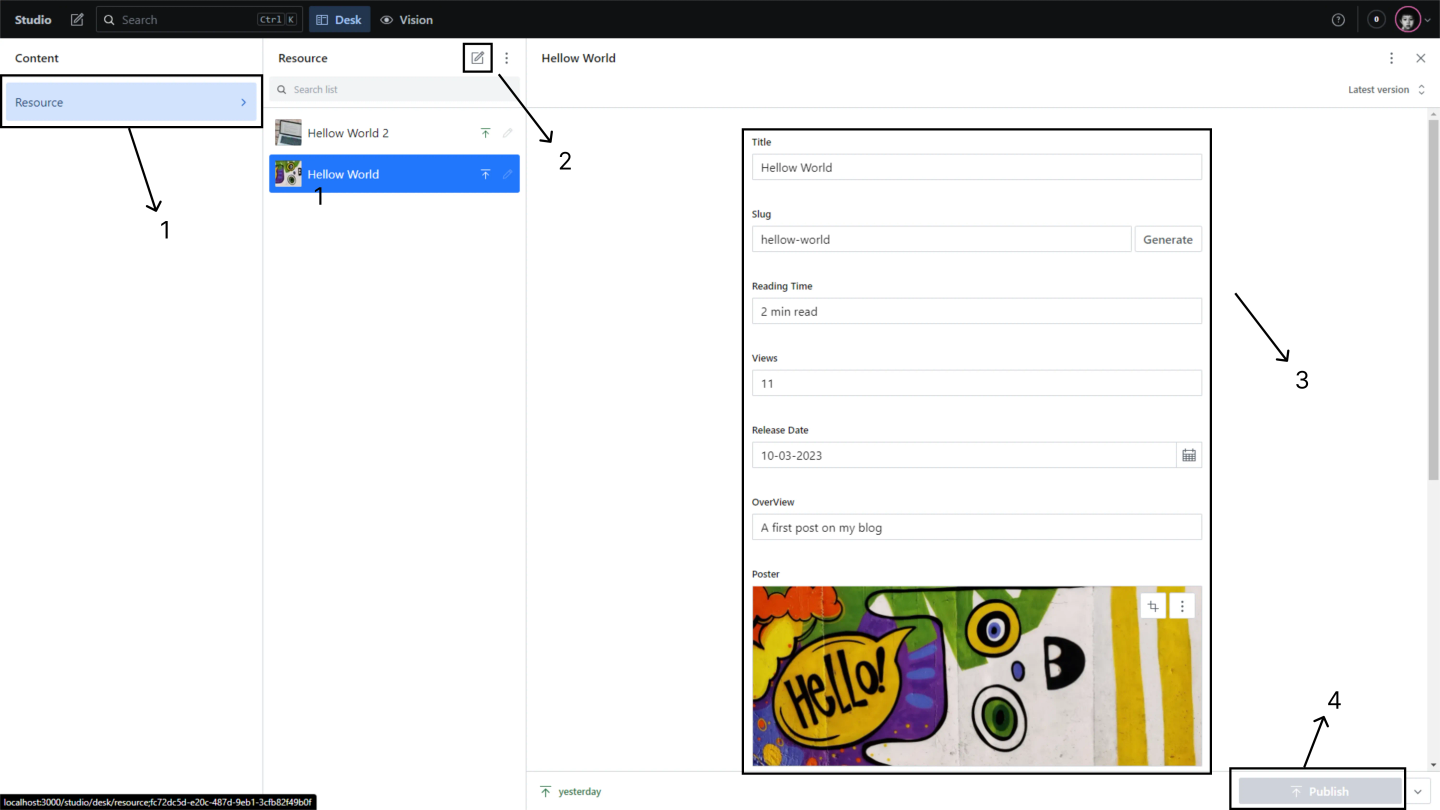Open the Latest version dropdown
This screenshot has height=810, width=1440.
1386,90
